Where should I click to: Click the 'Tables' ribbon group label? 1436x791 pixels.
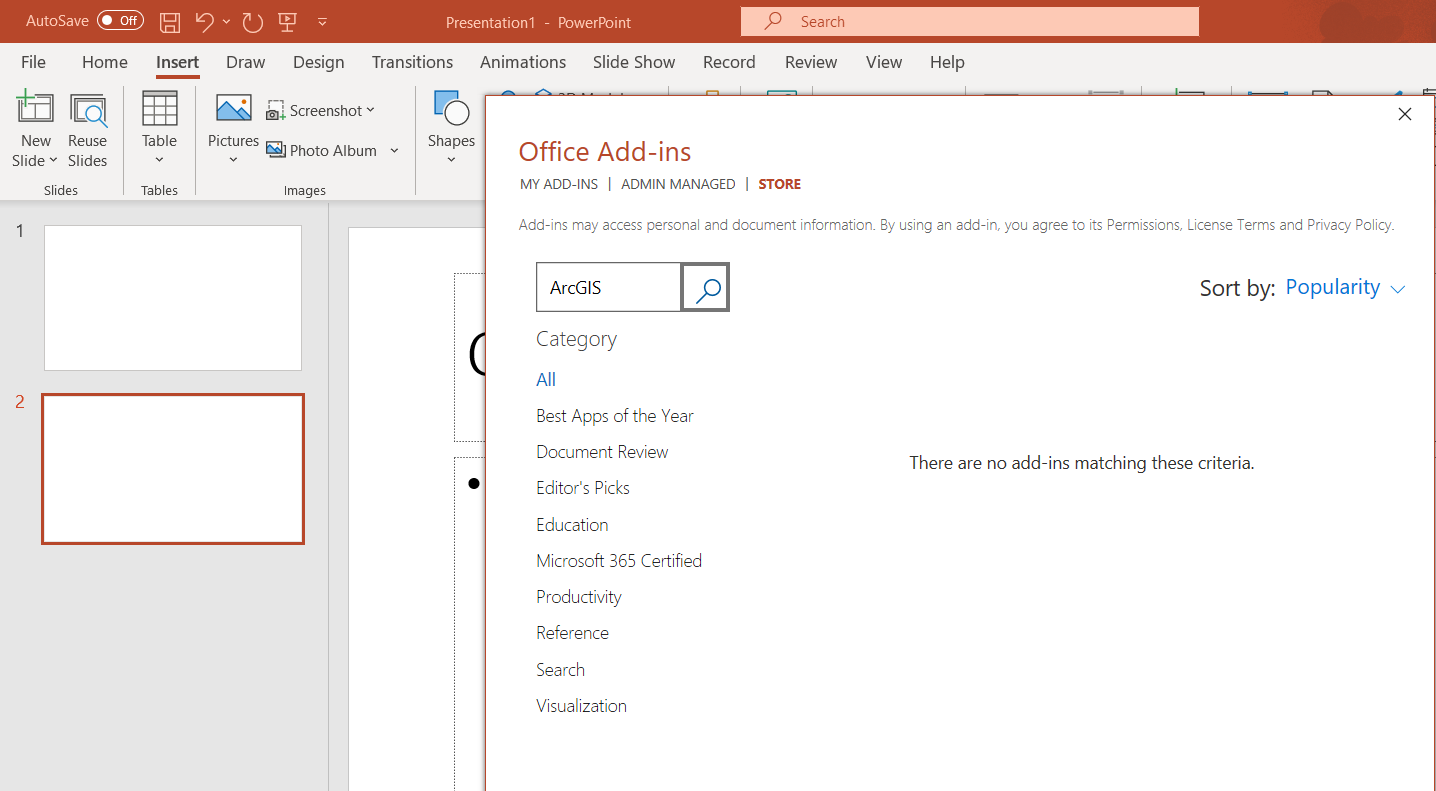[x=159, y=190]
